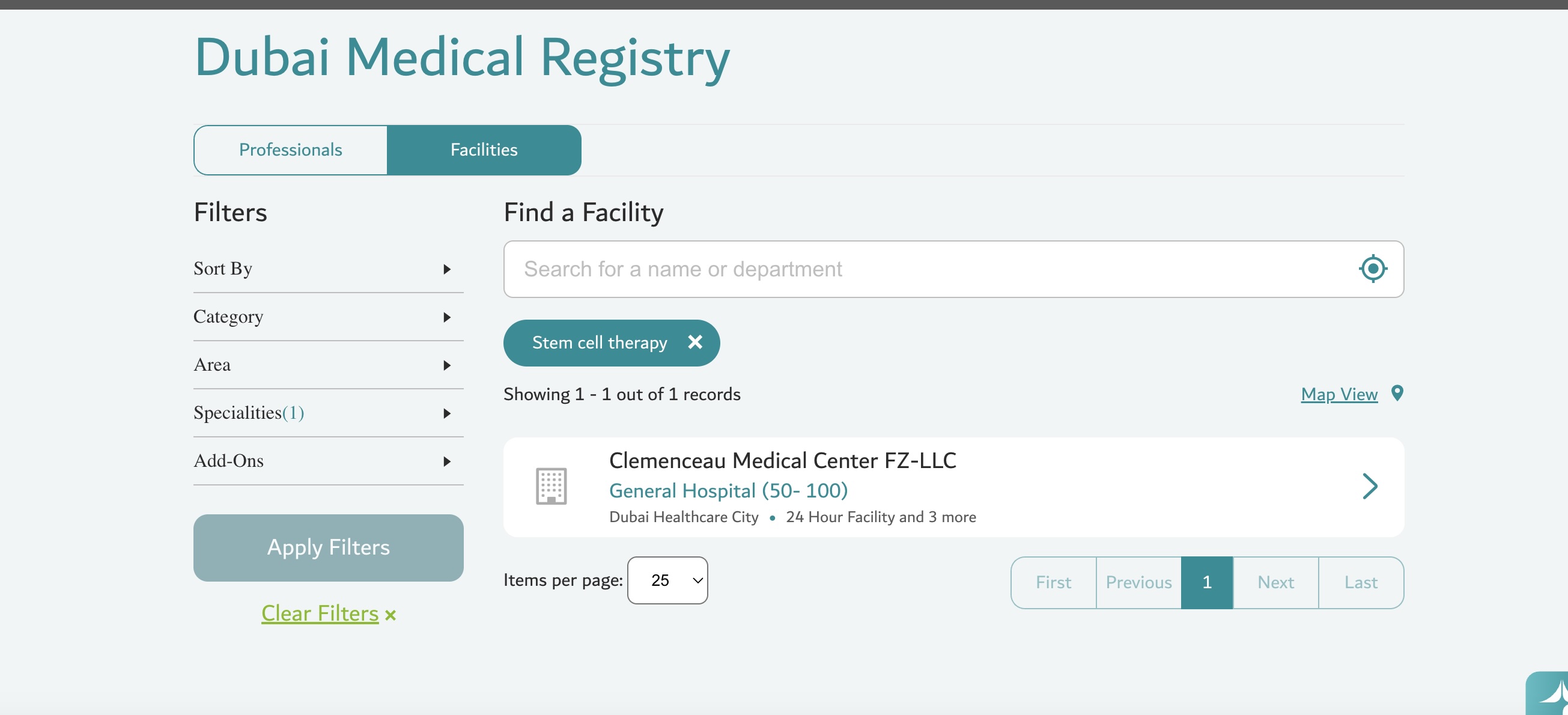
Task: Expand the Area filter arrow
Action: (447, 365)
